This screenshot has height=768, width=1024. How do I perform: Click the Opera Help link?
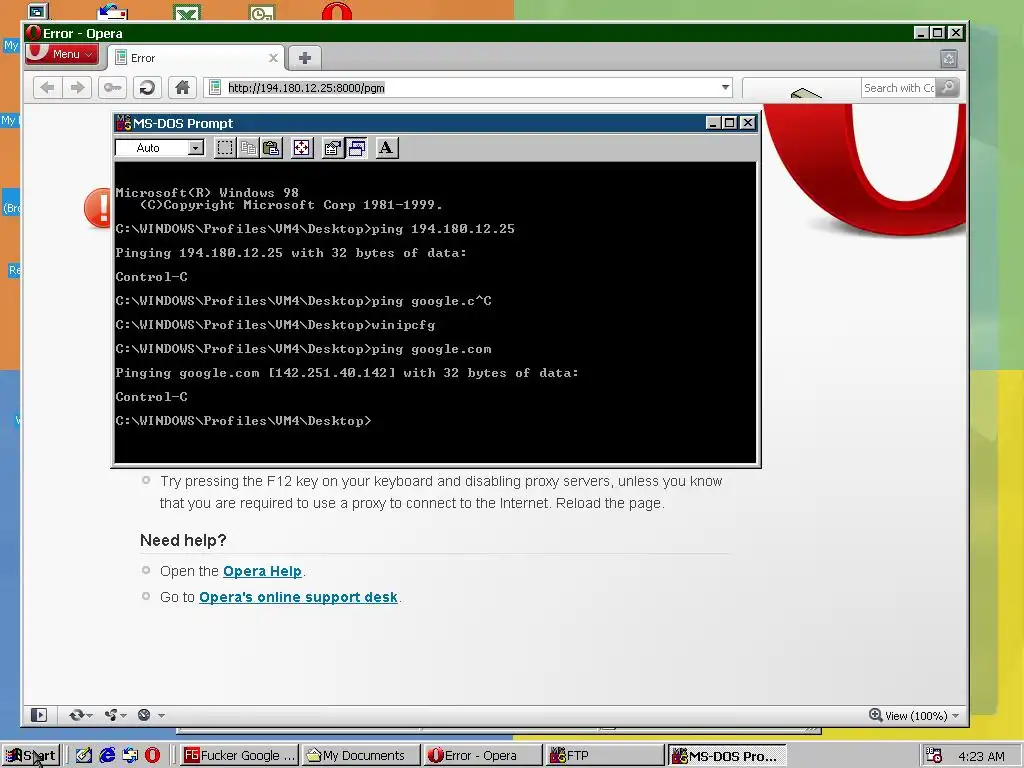pos(262,571)
